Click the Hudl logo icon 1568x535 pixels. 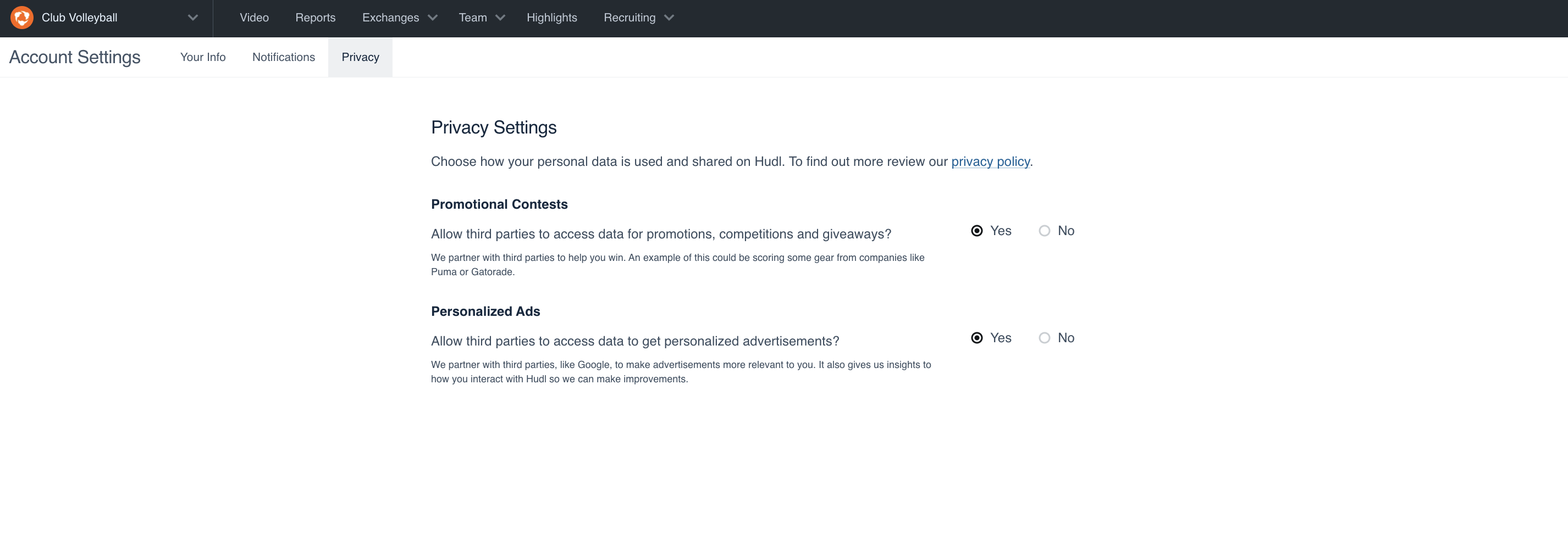pyautogui.click(x=22, y=18)
